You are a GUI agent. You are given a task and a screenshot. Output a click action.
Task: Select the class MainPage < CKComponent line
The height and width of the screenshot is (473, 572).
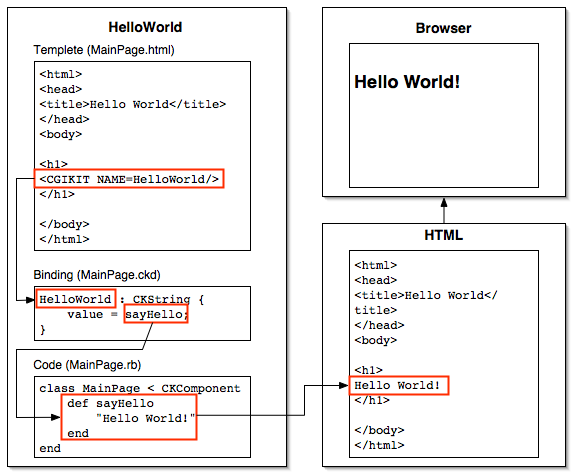140,388
